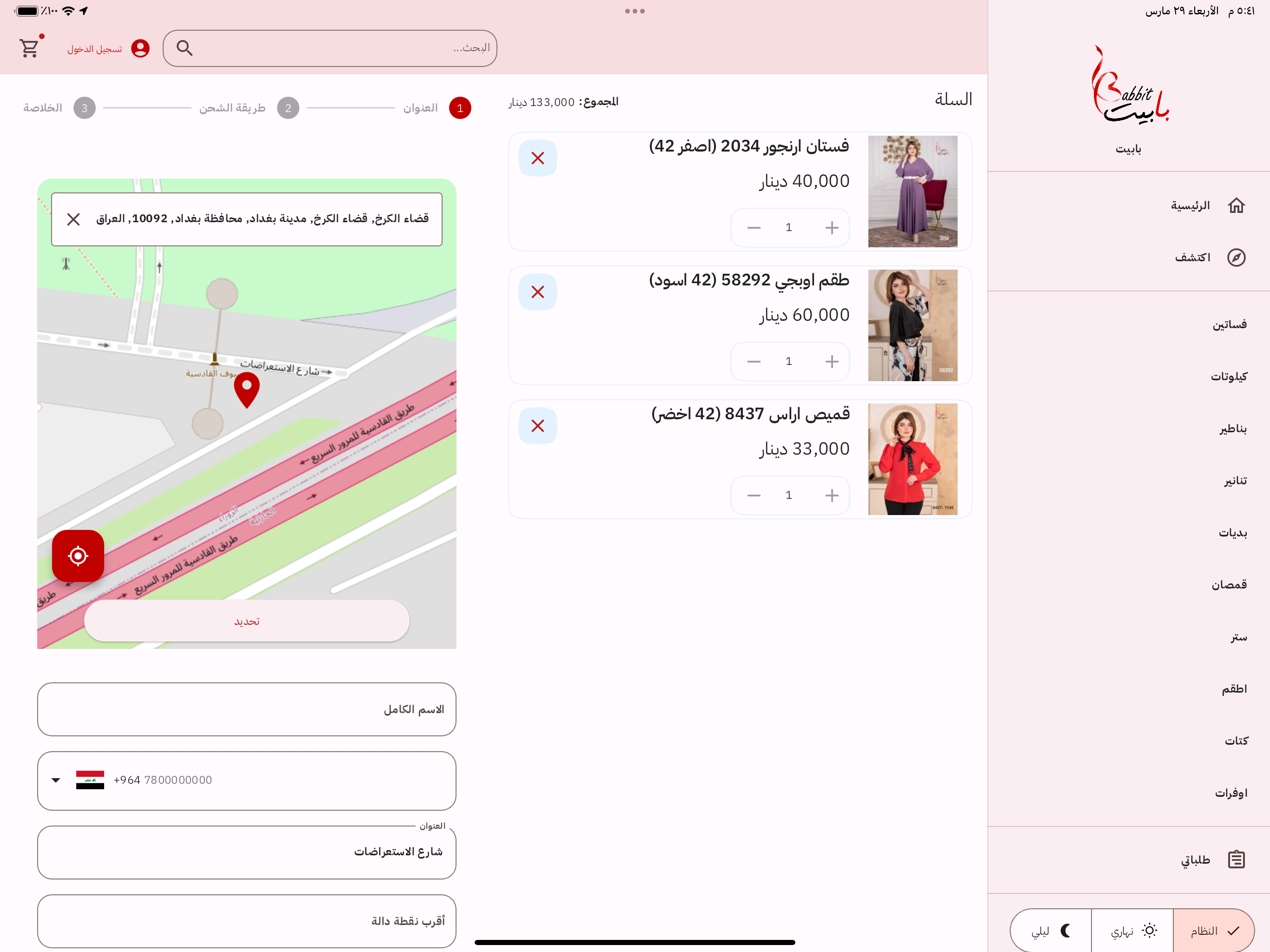
Task: Click the تحديد confirm location button
Action: 247,621
